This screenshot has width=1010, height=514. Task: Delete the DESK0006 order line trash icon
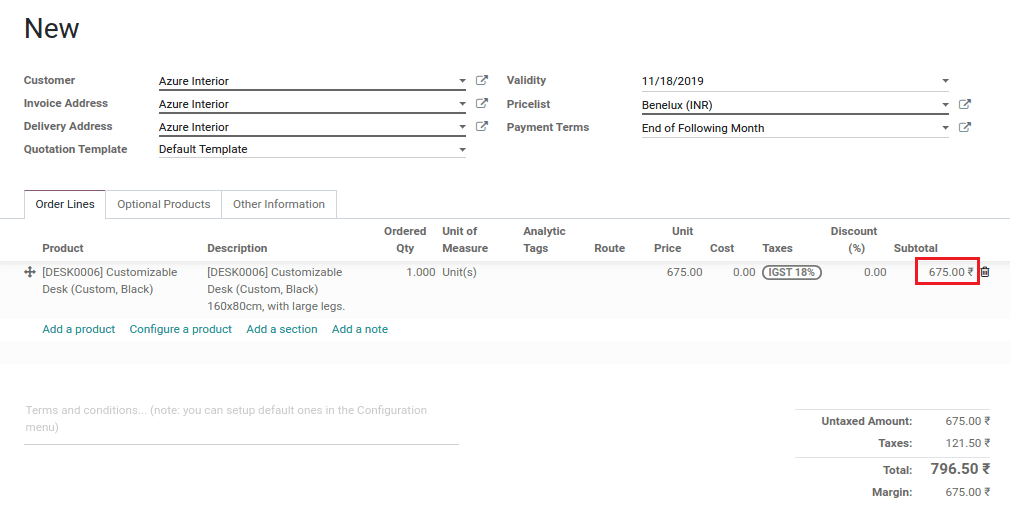coord(985,272)
